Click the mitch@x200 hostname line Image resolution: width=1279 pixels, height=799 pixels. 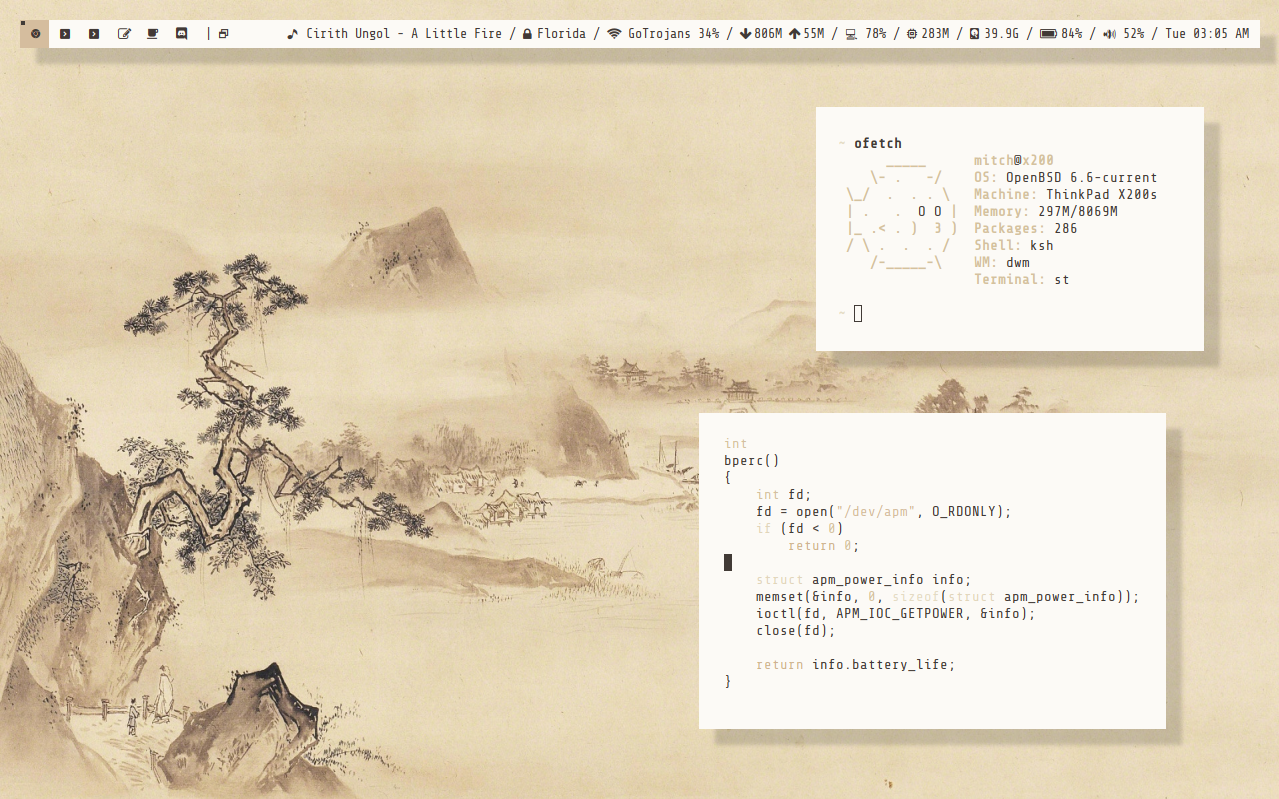pos(1014,160)
